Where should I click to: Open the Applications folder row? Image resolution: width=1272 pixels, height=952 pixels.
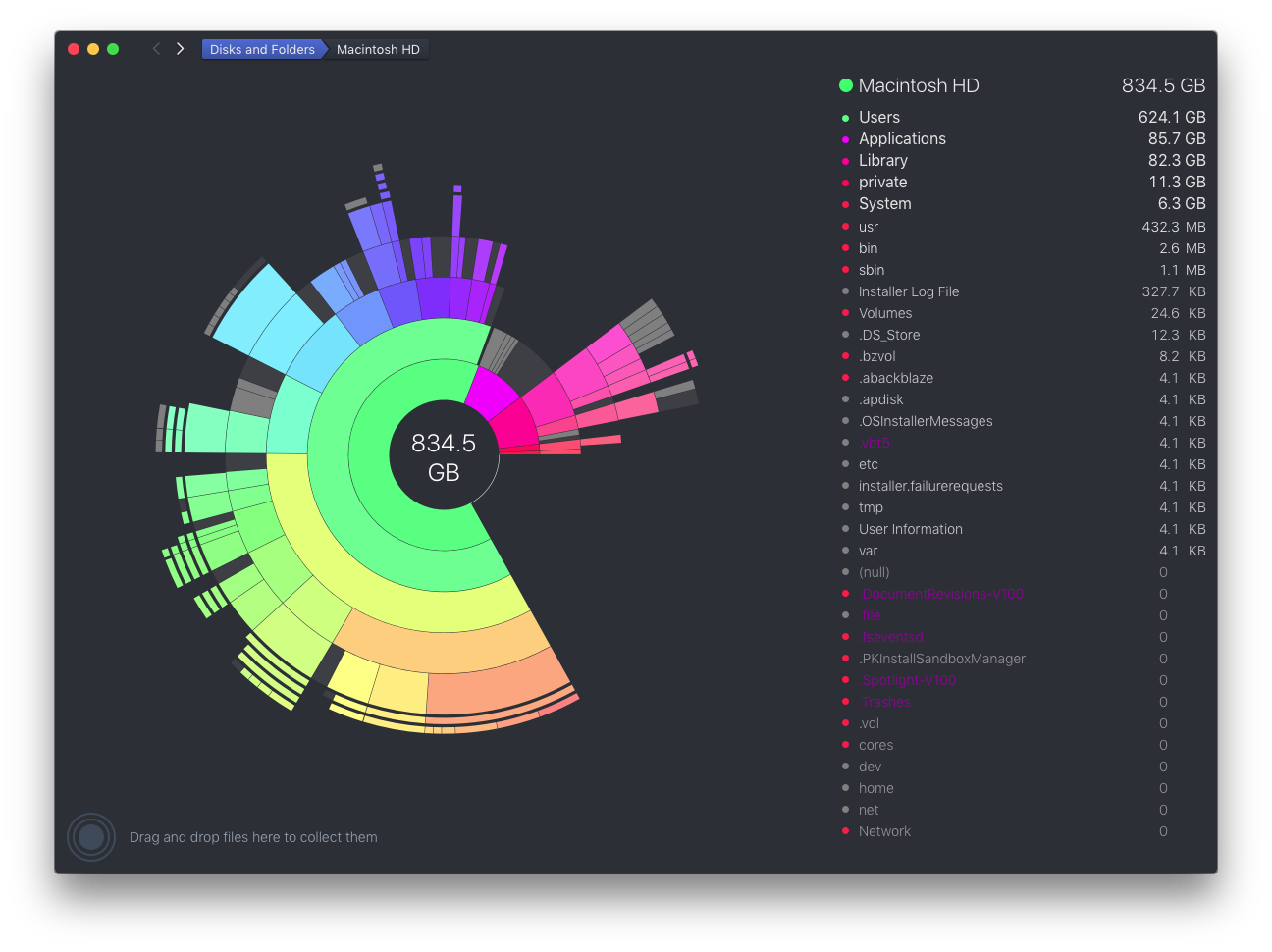tap(1023, 138)
